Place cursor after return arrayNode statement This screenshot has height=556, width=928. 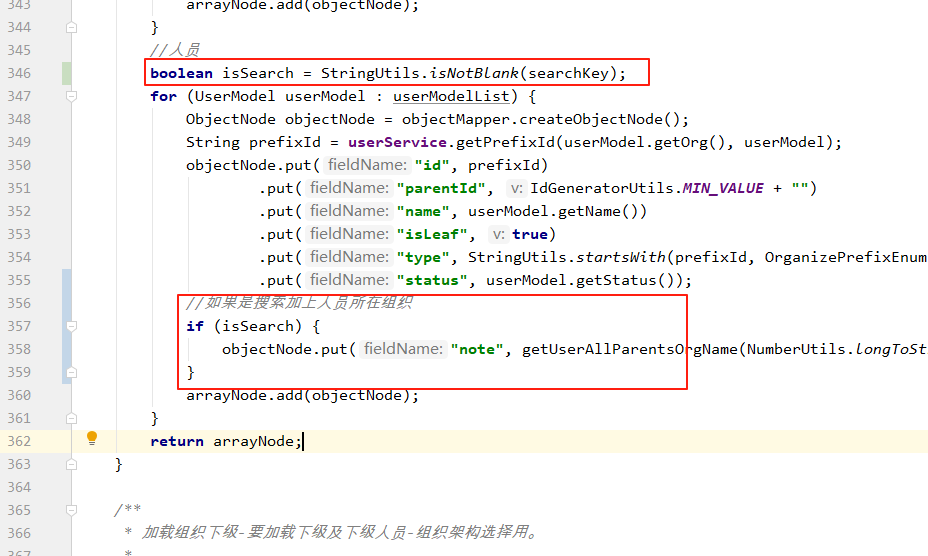[302, 441]
